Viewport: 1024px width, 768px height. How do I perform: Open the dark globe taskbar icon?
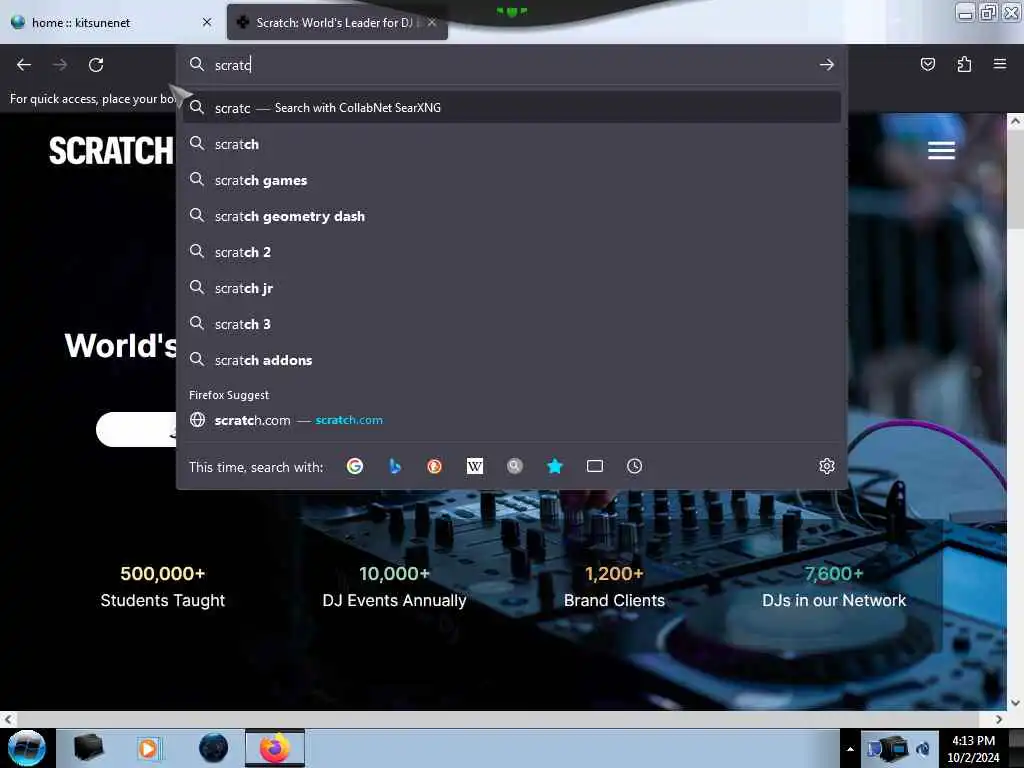214,748
